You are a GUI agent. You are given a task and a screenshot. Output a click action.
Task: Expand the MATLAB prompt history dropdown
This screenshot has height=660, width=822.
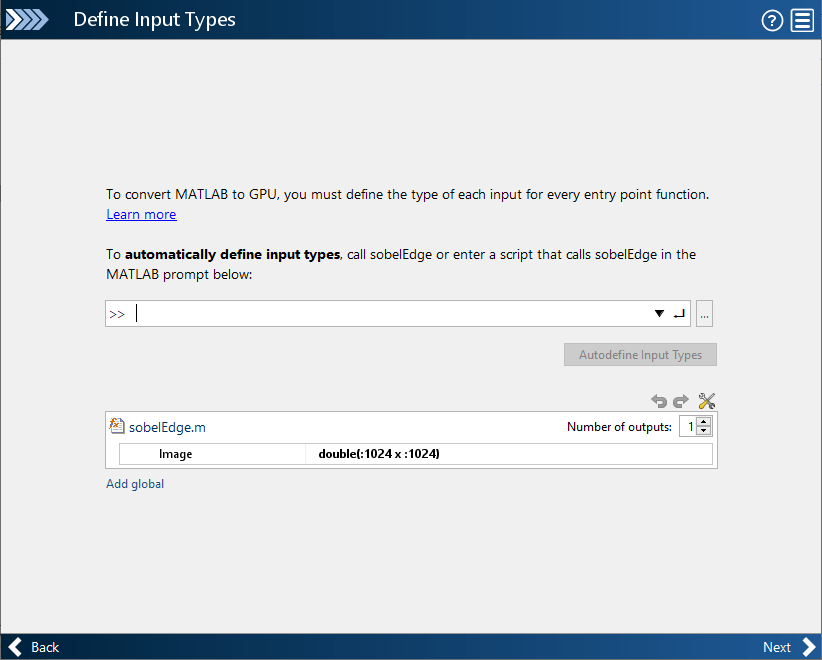659,314
